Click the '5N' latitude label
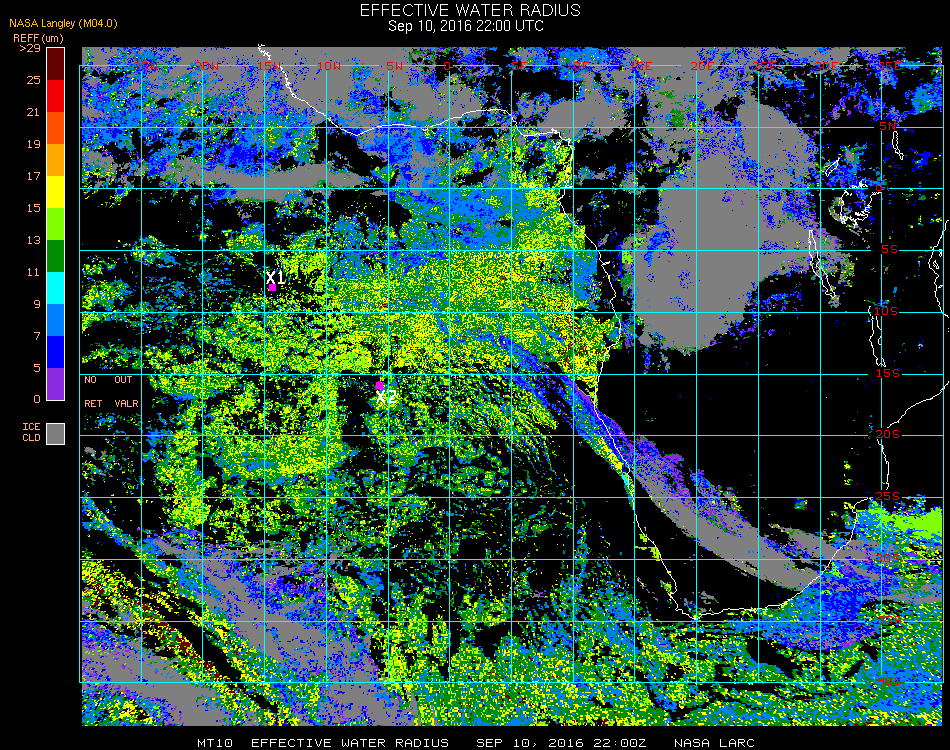 pos(888,126)
